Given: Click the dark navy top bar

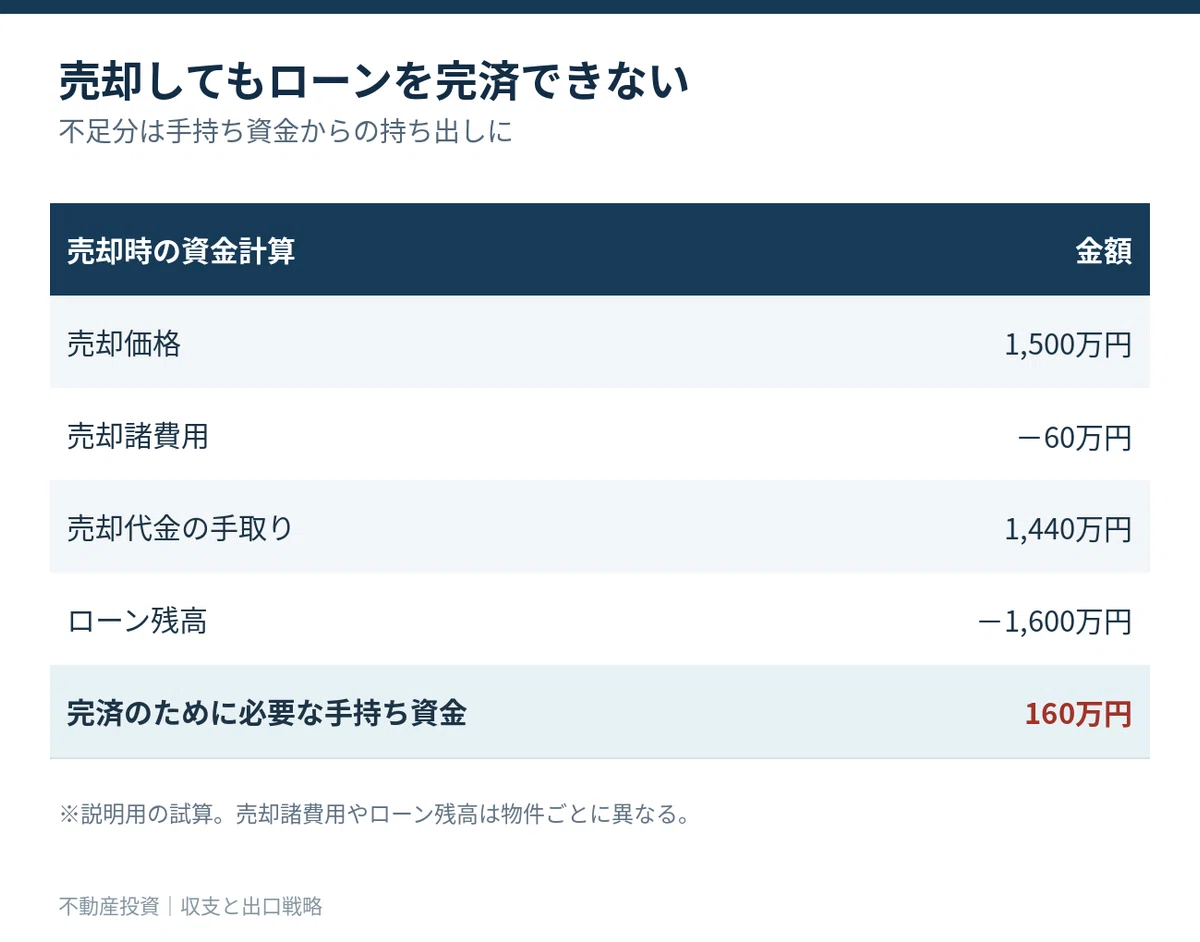Looking at the screenshot, I should coord(600,7).
